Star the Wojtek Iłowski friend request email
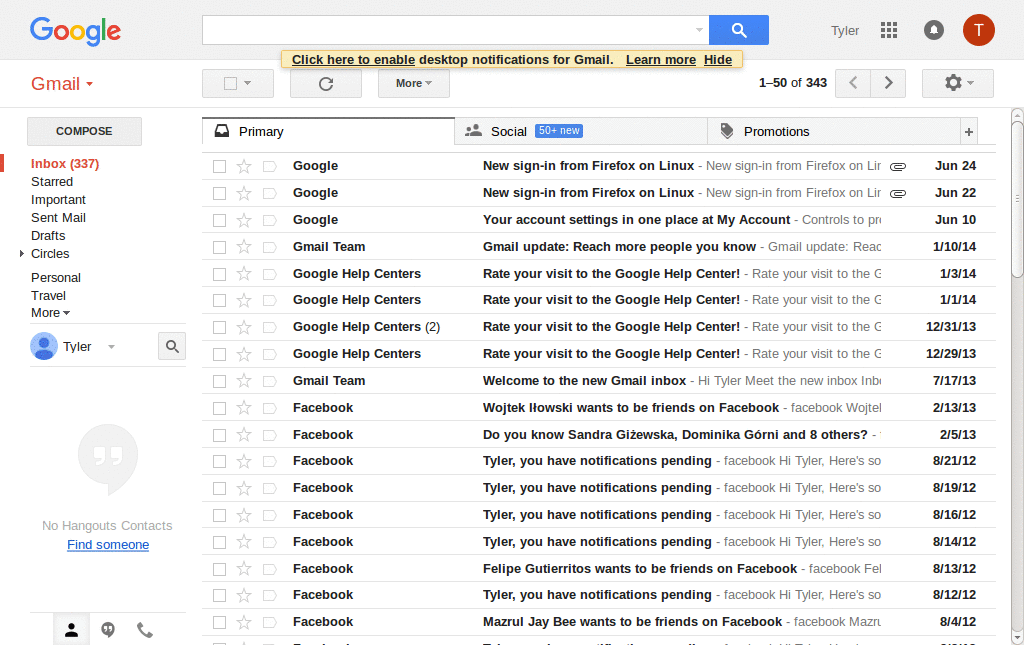 244,408
